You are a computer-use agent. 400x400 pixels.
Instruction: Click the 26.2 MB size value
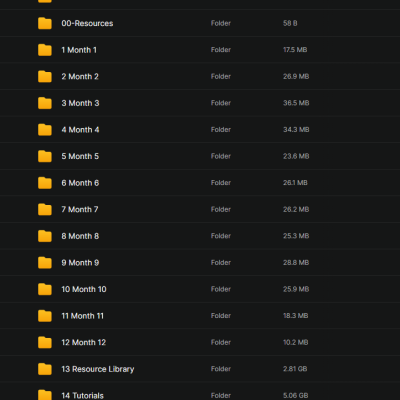click(296, 209)
